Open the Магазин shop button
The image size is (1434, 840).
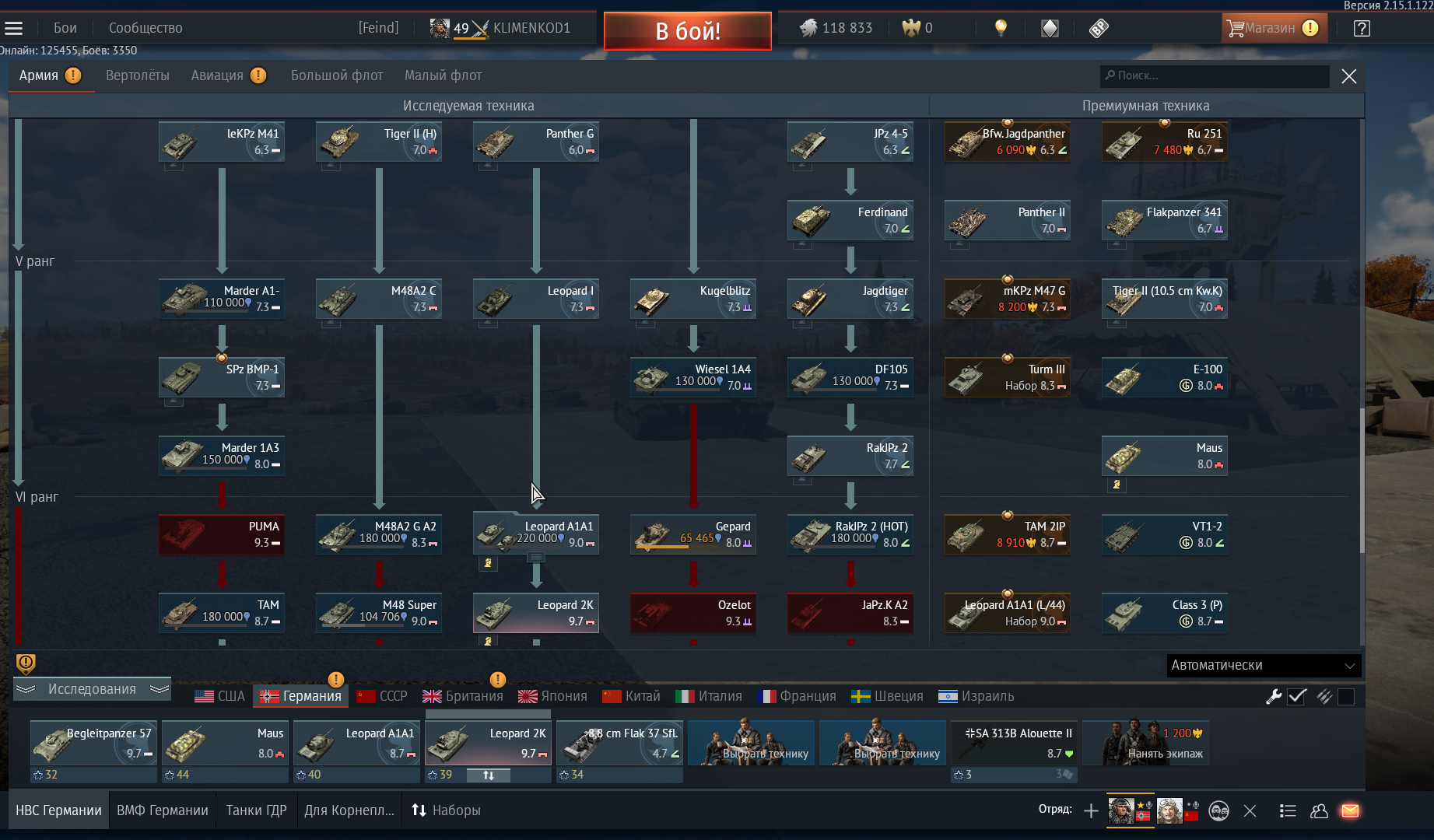click(1274, 29)
